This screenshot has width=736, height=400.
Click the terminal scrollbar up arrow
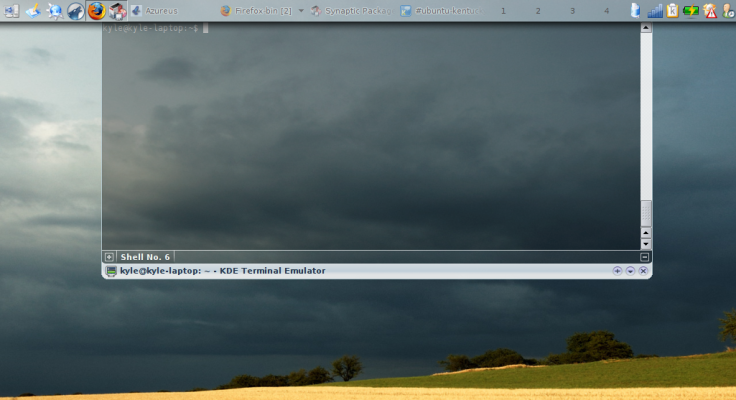point(646,28)
